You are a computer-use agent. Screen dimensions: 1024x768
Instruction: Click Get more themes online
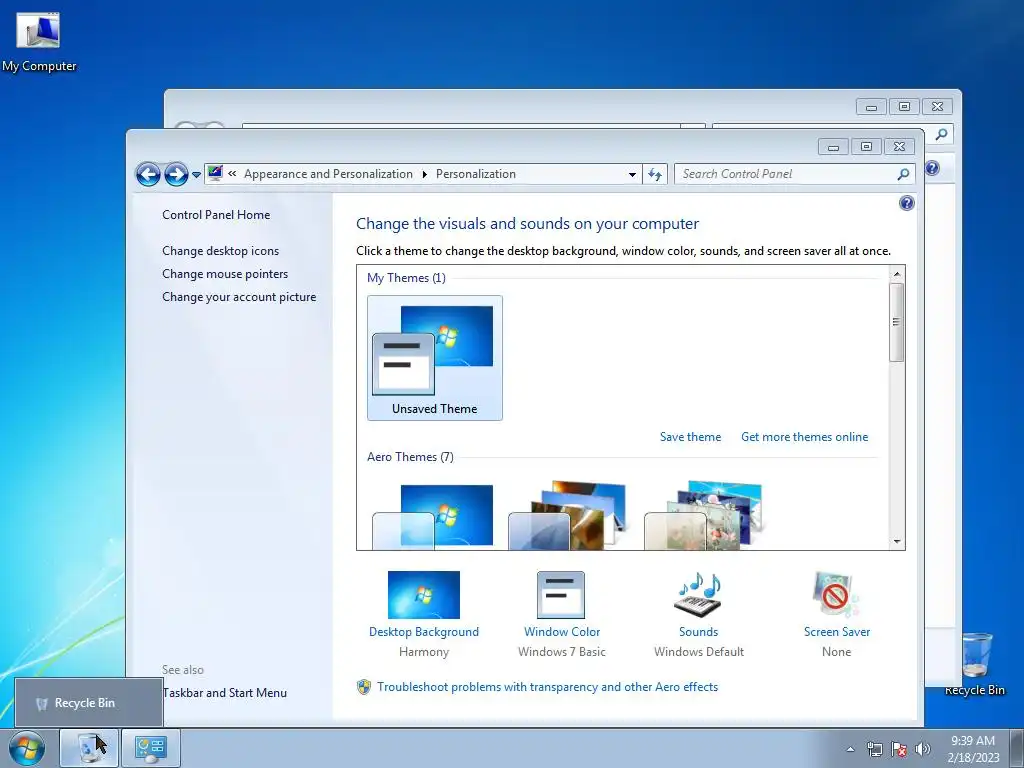(805, 437)
